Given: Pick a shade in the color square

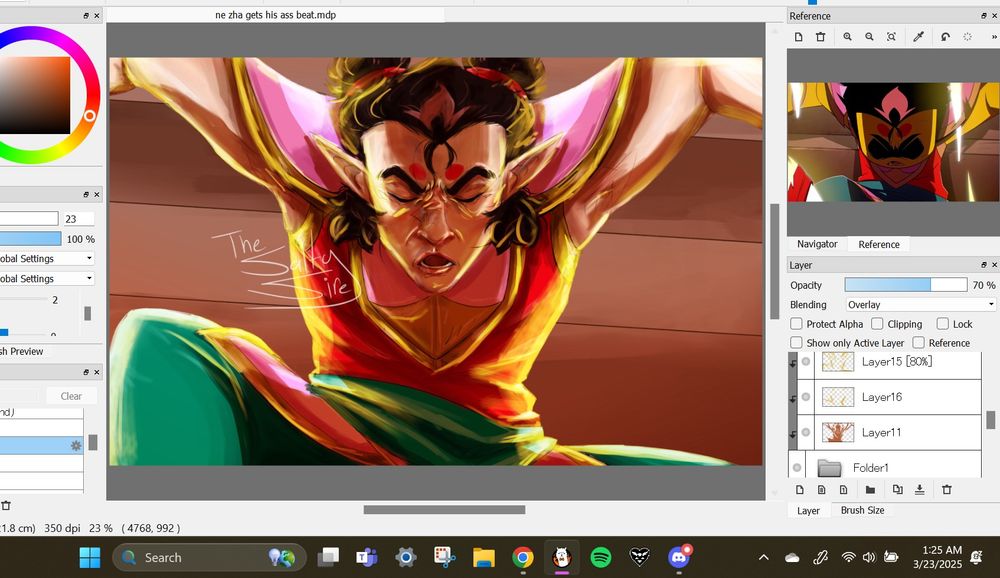Looking at the screenshot, I should point(34,95).
